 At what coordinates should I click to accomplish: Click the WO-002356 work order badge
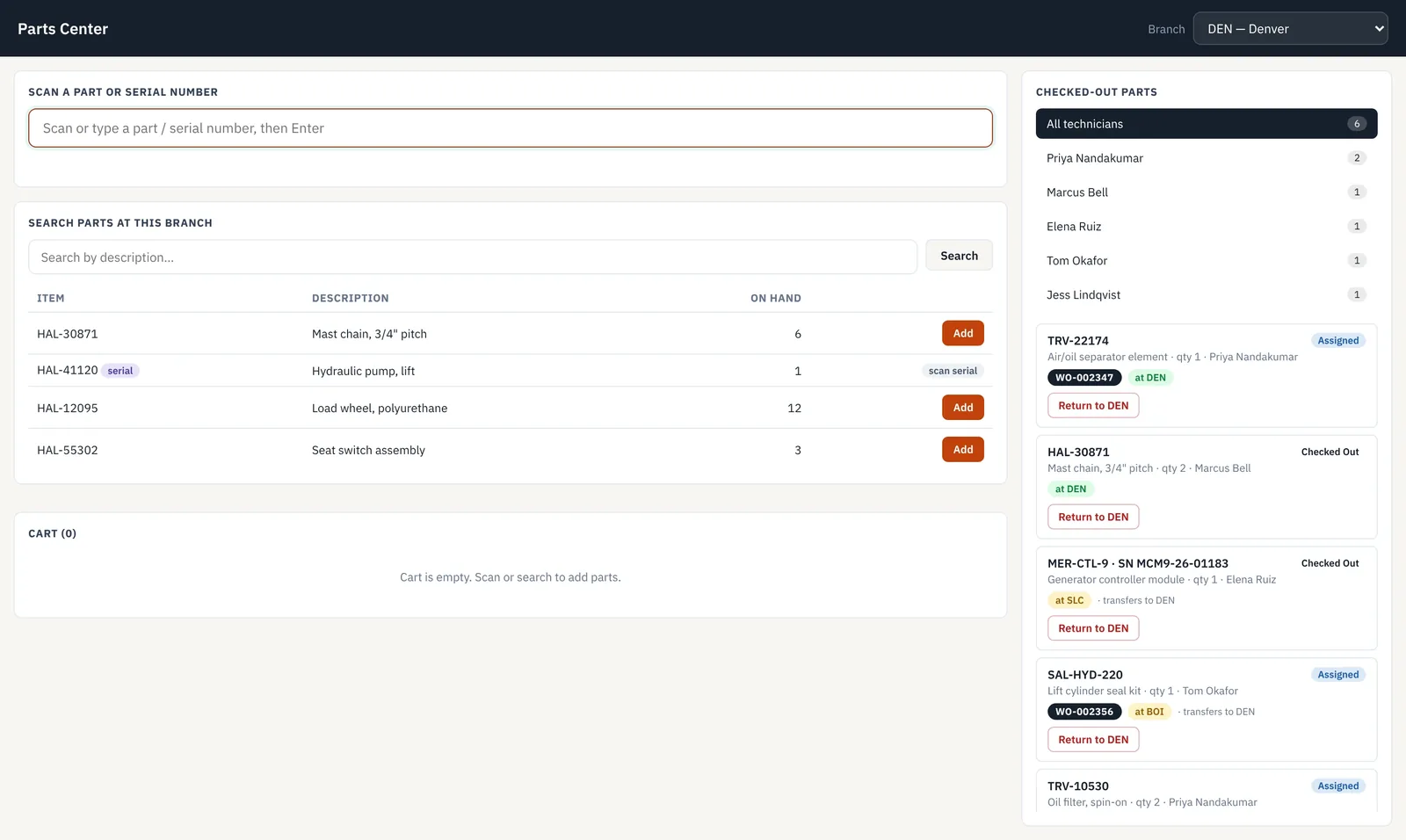coord(1084,712)
